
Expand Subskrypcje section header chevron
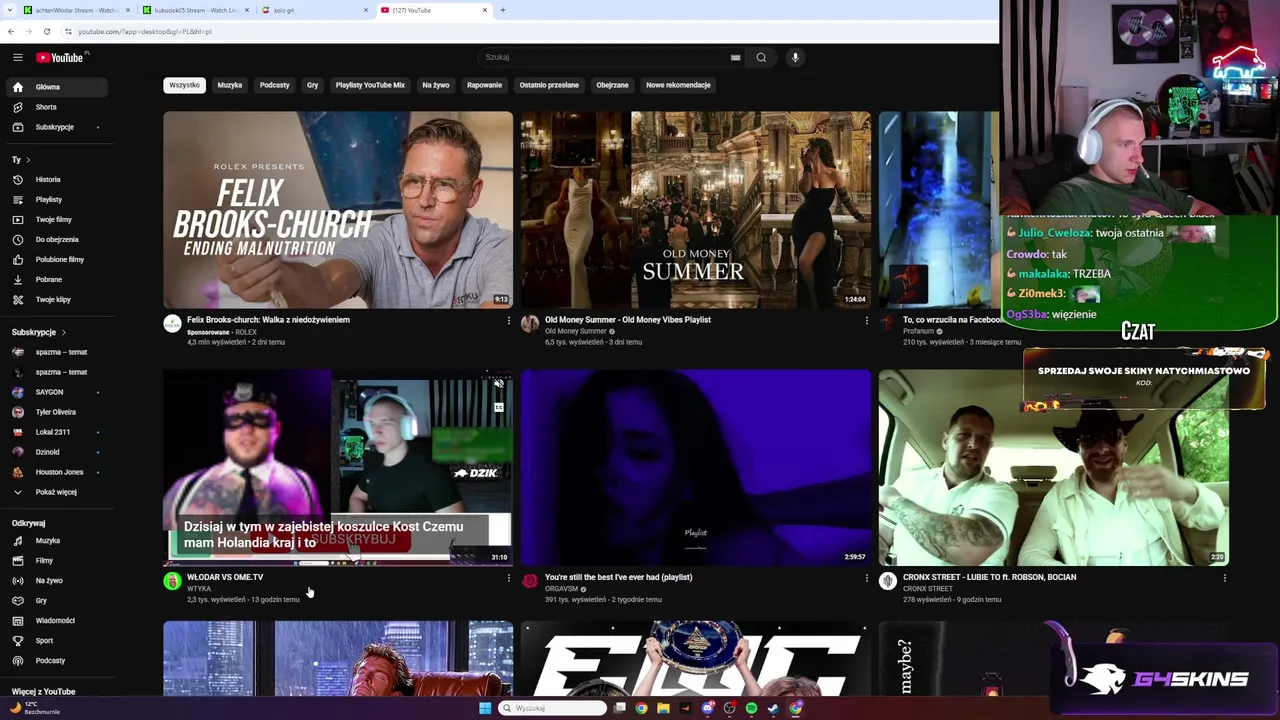[x=64, y=332]
